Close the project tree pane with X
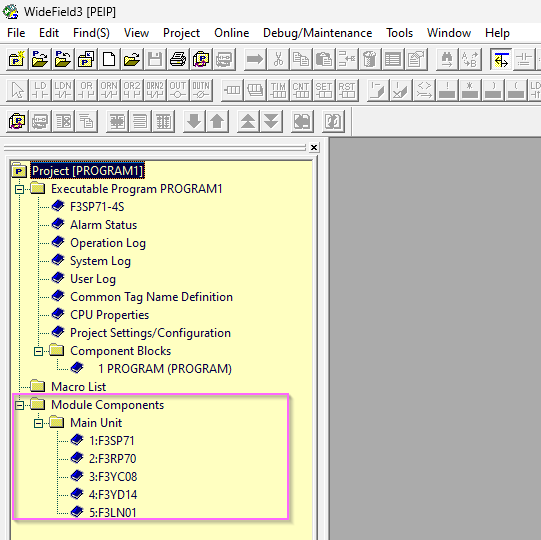 [314, 148]
